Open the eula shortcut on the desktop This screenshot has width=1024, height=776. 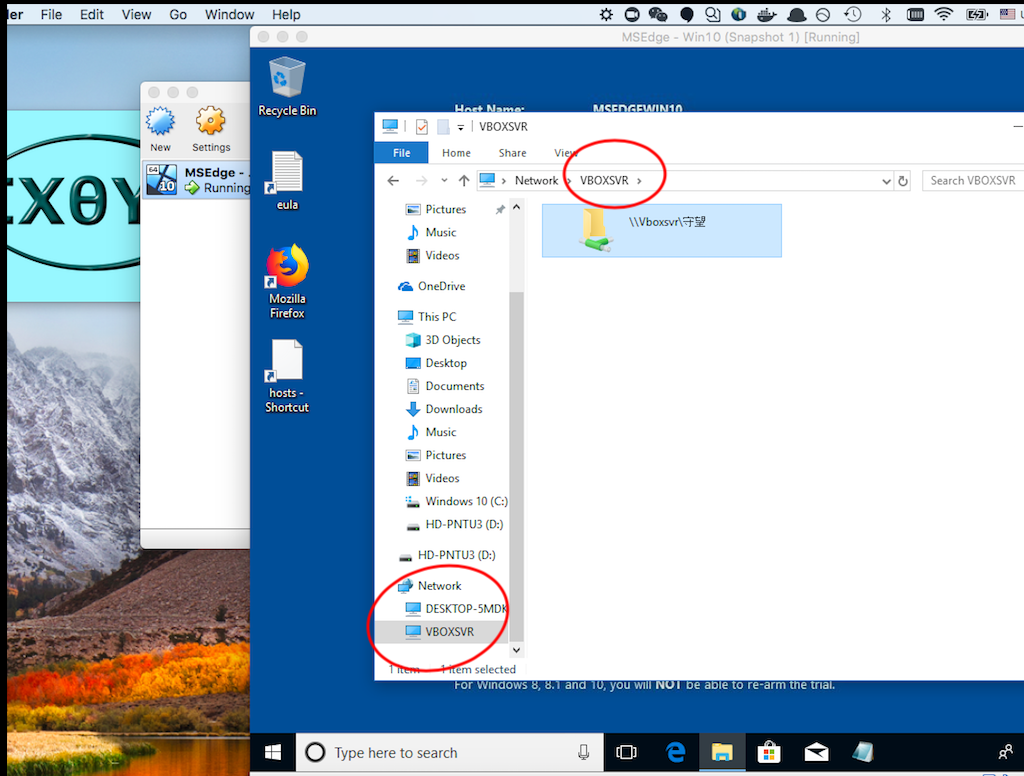click(x=287, y=181)
